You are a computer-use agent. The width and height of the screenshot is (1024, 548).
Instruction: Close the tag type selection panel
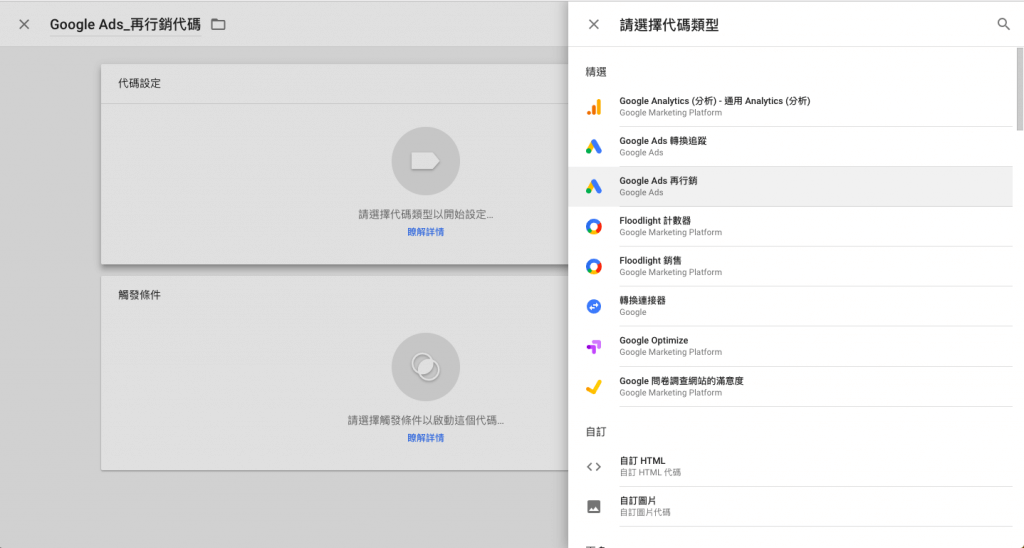(593, 25)
